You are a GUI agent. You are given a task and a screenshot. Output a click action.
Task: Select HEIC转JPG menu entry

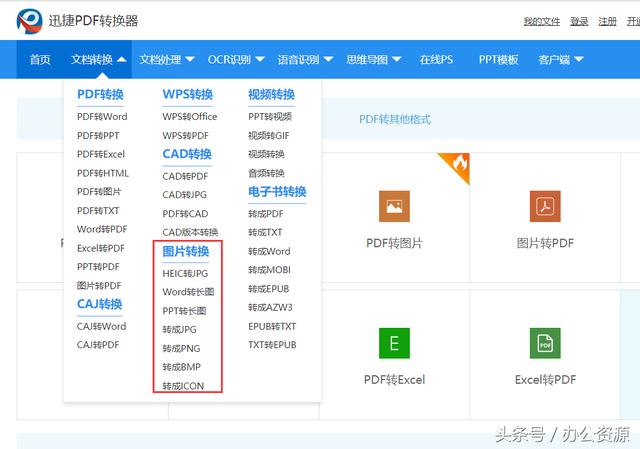(x=185, y=273)
